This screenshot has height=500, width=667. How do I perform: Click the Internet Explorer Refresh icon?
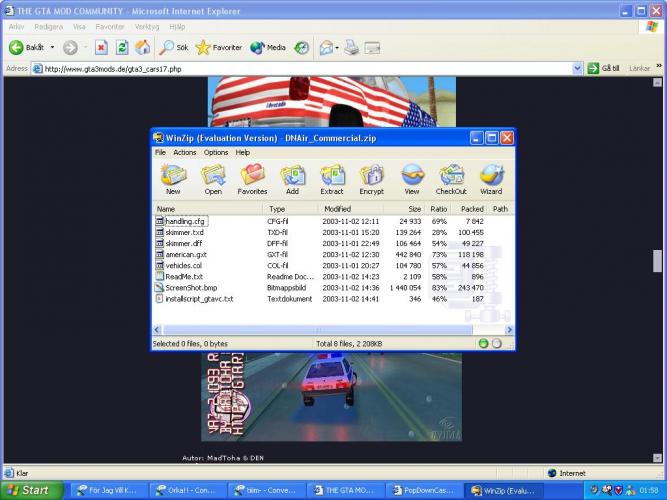point(122,47)
